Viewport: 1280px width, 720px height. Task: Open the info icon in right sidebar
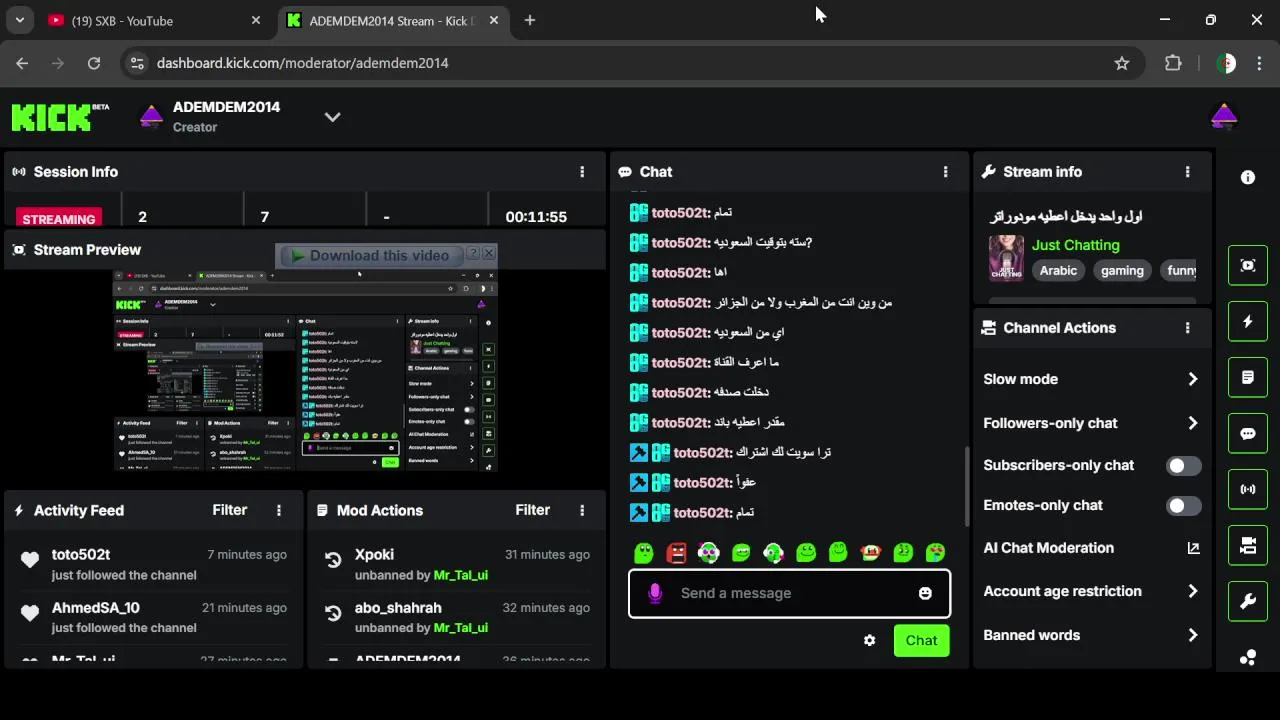1247,177
